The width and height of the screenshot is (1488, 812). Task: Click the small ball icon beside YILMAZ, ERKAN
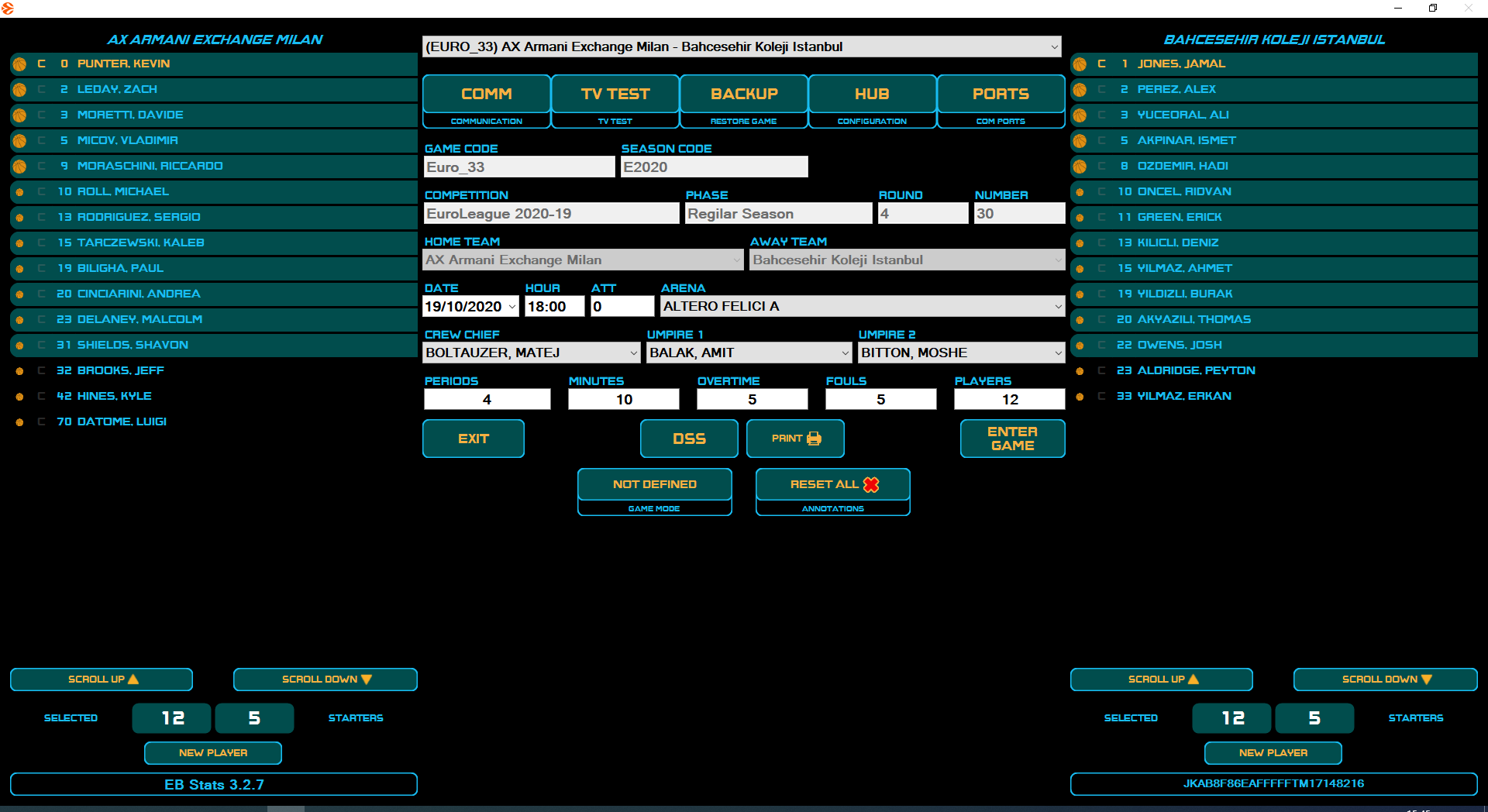1080,397
